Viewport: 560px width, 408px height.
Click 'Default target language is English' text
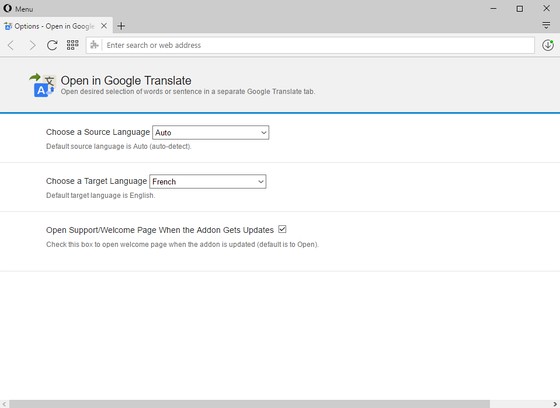point(100,195)
